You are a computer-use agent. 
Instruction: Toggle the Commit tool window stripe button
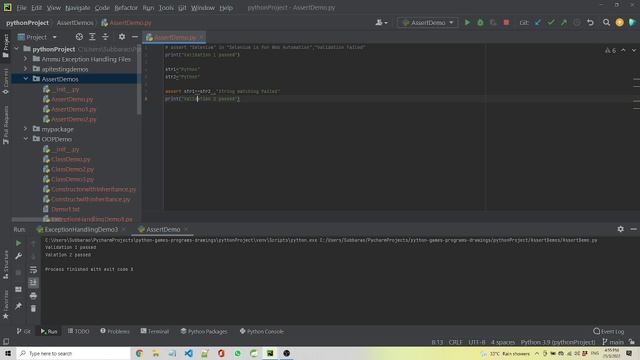click(6, 82)
